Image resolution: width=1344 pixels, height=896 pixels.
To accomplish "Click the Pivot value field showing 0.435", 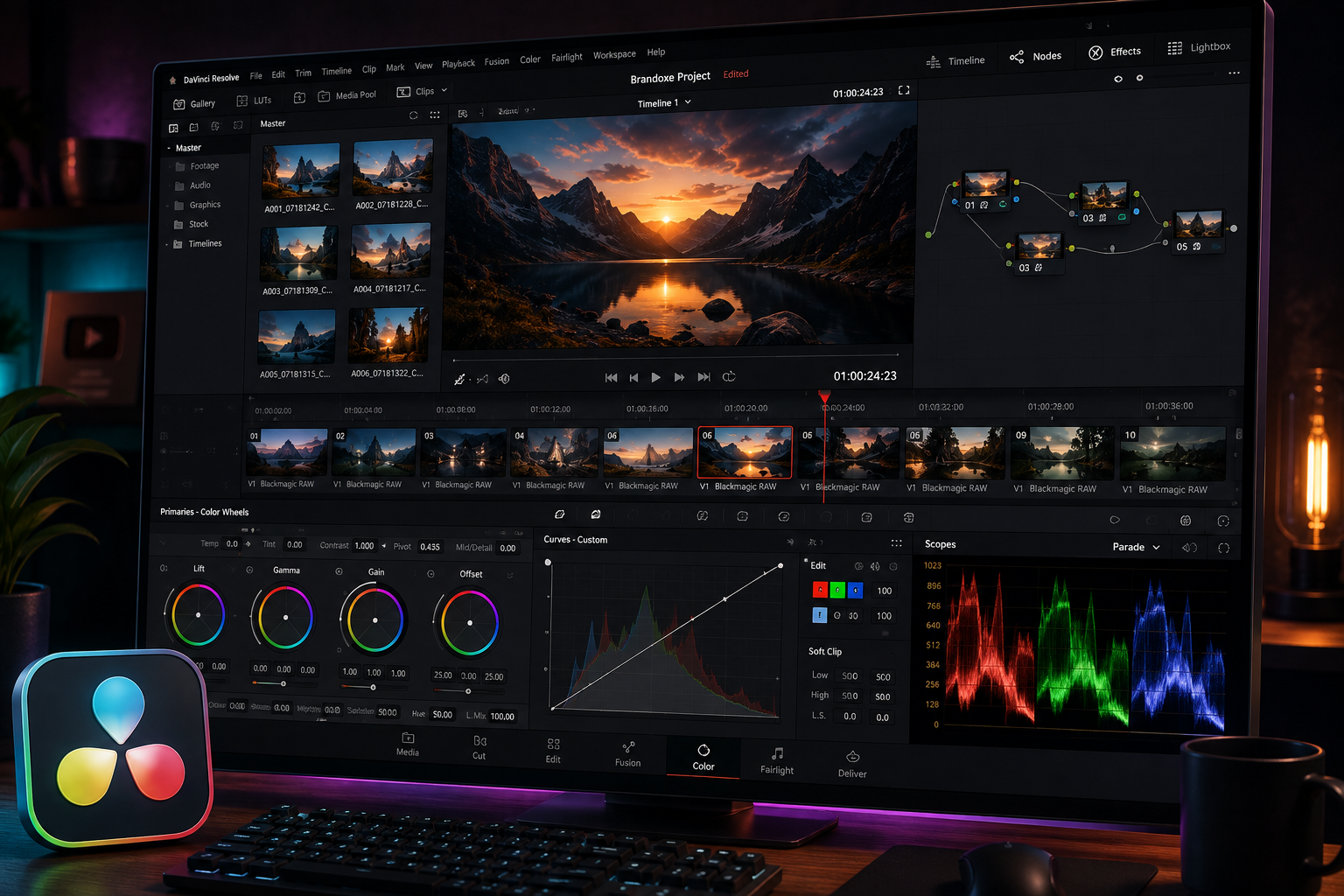I will coord(430,547).
